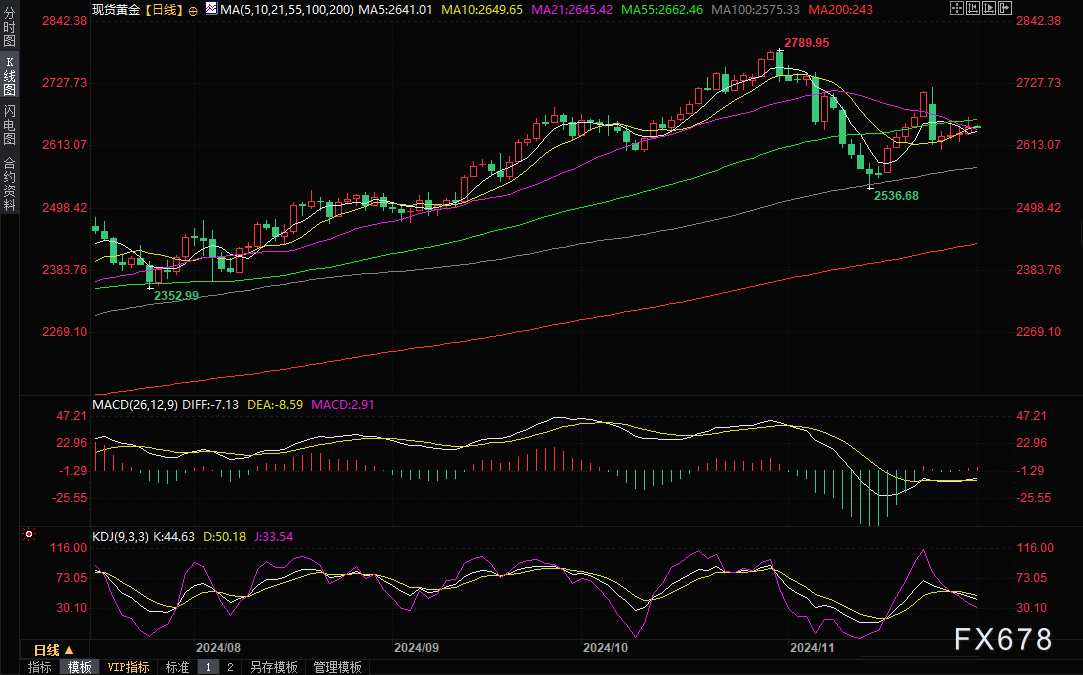Click the 另存模板 button
Screen dimensions: 1083x675
click(x=274, y=667)
